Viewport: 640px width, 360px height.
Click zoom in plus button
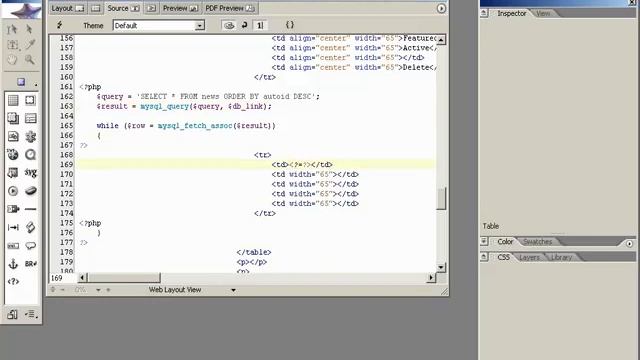(108, 290)
